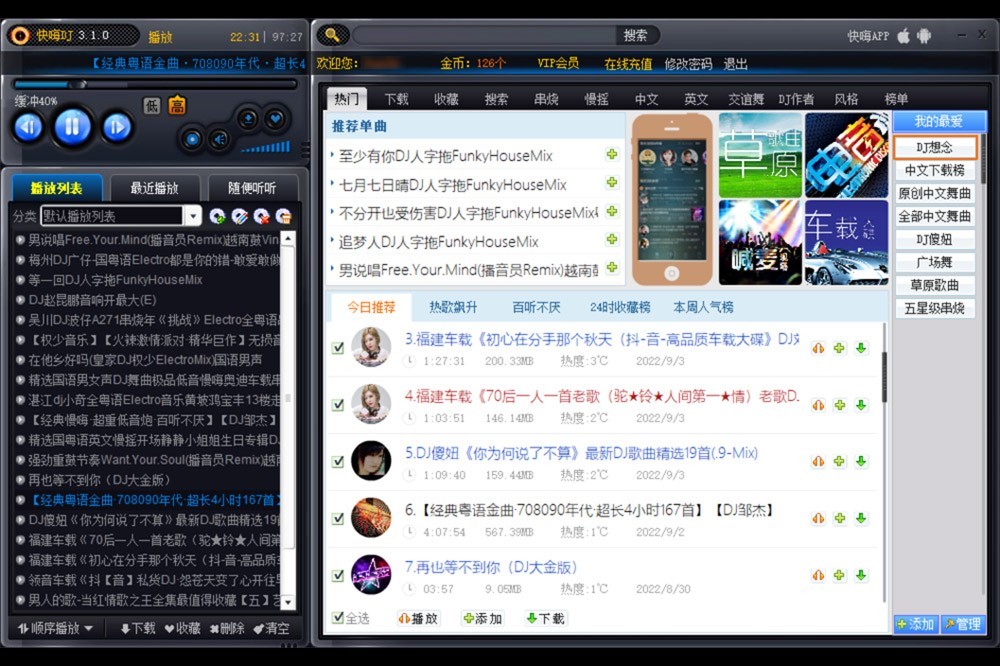
Task: Open the 默认播放列表 category dropdown
Action: (x=193, y=216)
